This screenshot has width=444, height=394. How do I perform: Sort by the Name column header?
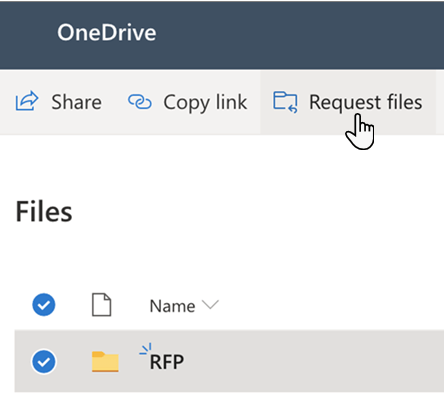click(x=172, y=306)
